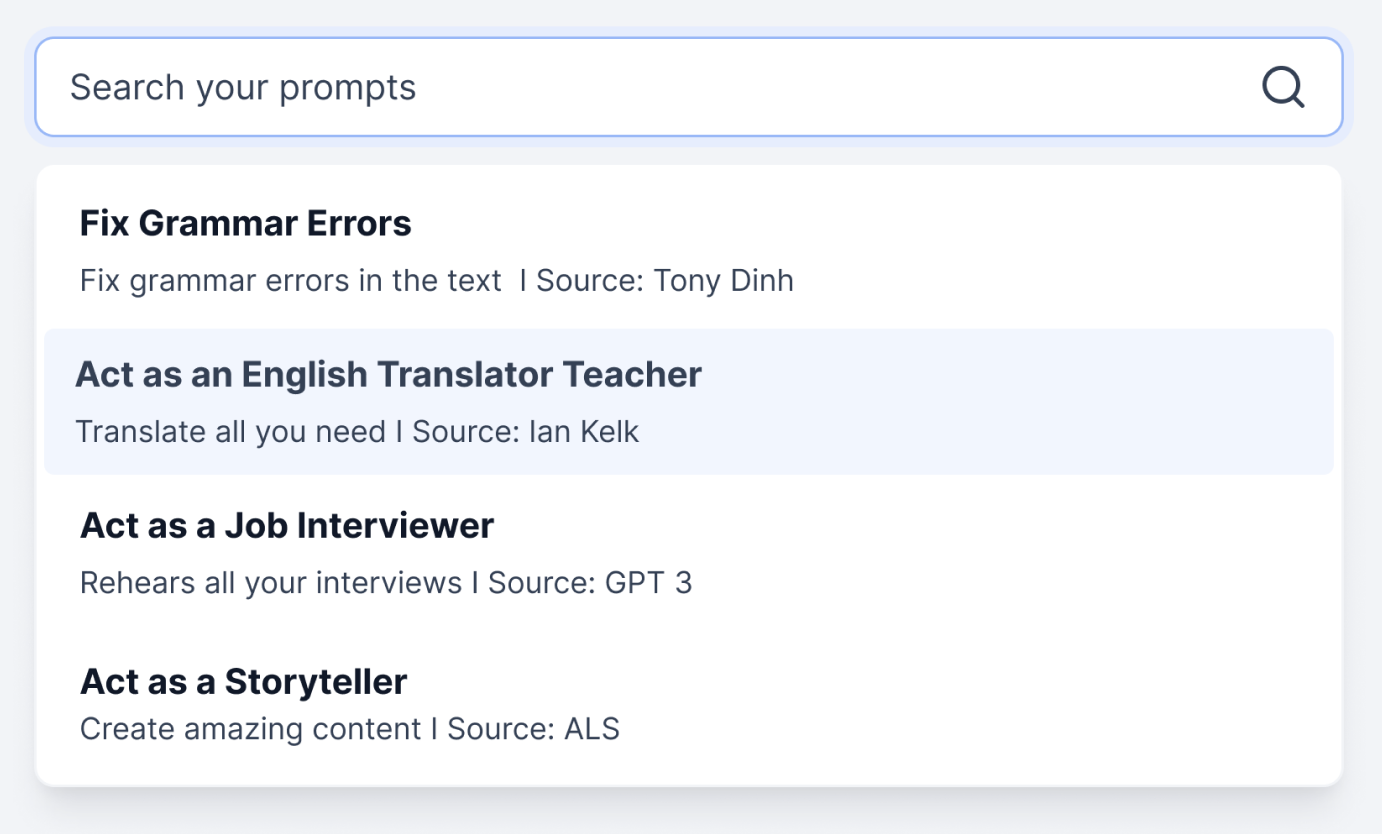Click the "Source: GPT 3" attribution
Image resolution: width=1382 pixels, height=834 pixels.
(590, 583)
